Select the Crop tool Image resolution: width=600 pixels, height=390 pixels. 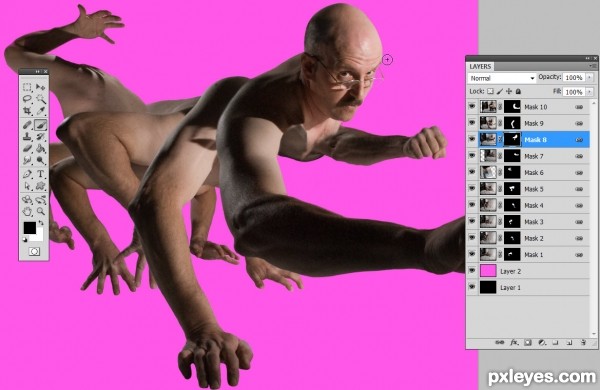click(x=27, y=111)
